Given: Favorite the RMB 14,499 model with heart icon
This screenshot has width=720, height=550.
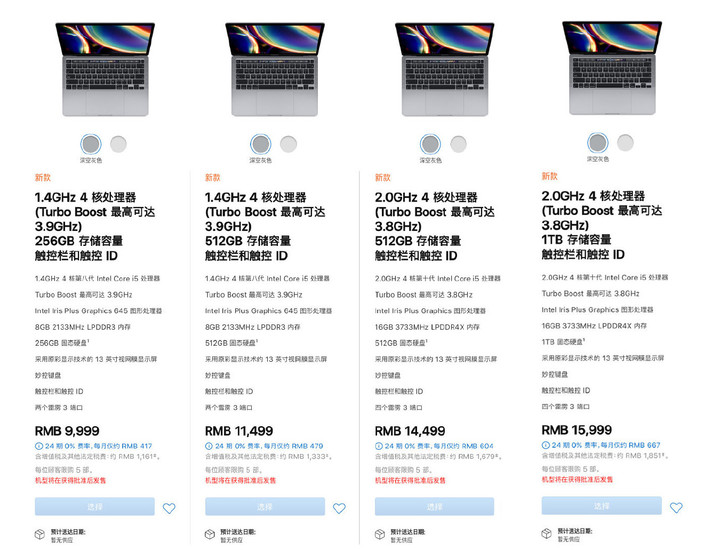Looking at the screenshot, I should click(509, 508).
